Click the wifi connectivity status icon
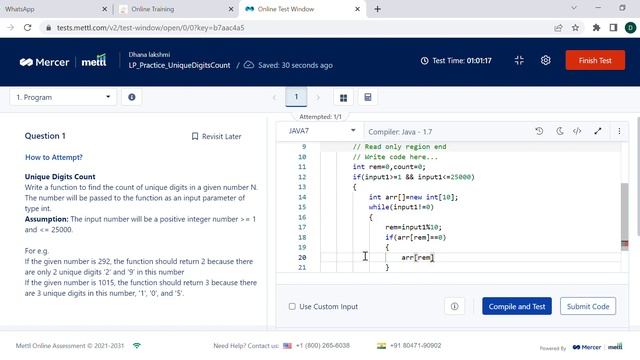This screenshot has width=640, height=360. (137, 346)
